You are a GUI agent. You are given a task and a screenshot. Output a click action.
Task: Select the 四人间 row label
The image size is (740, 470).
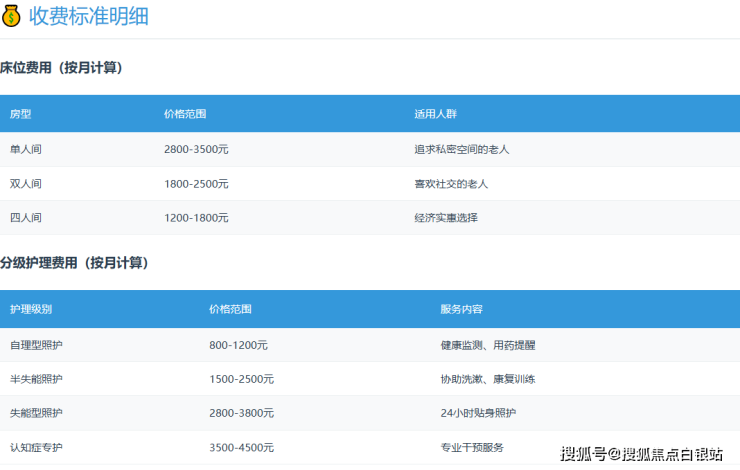coord(26,218)
